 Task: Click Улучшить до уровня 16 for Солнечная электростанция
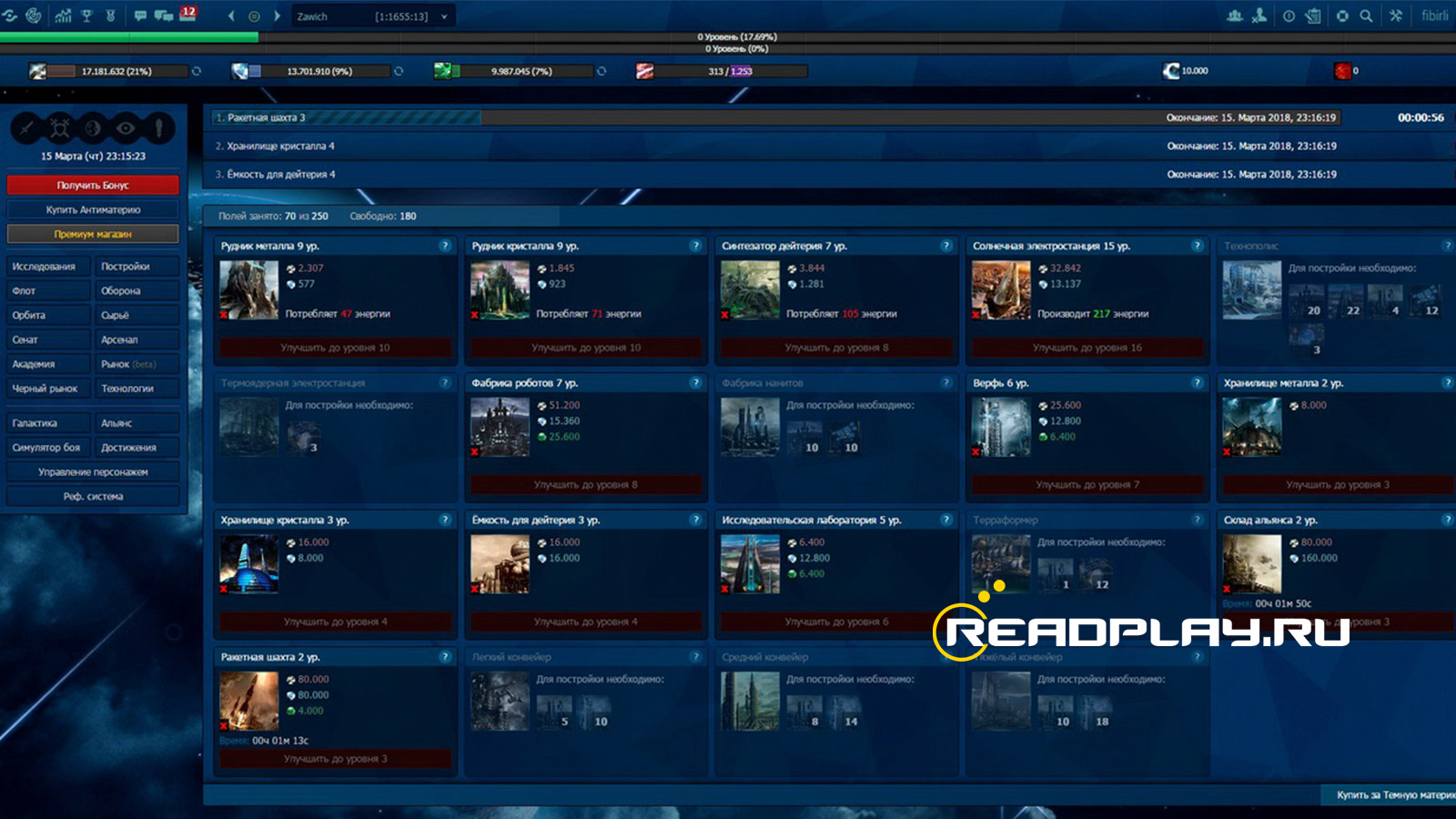click(x=1087, y=348)
